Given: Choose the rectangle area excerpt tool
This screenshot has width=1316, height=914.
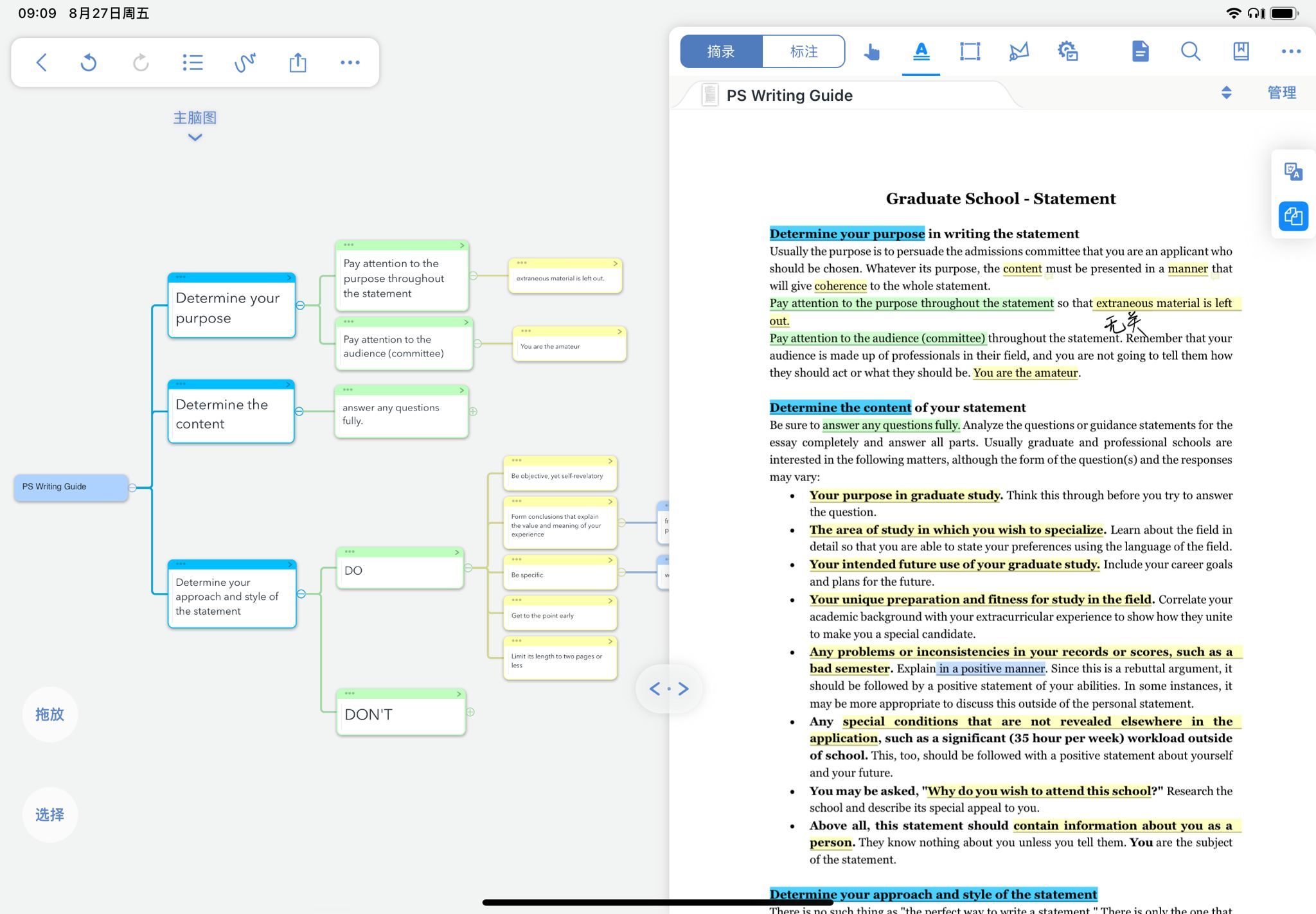Looking at the screenshot, I should 970,51.
